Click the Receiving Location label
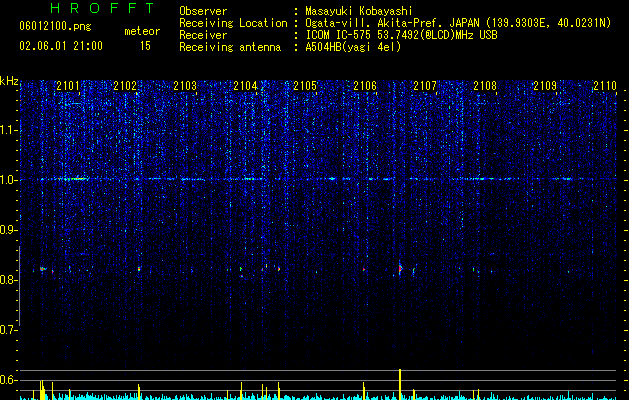The width and height of the screenshot is (629, 400). 233,23
